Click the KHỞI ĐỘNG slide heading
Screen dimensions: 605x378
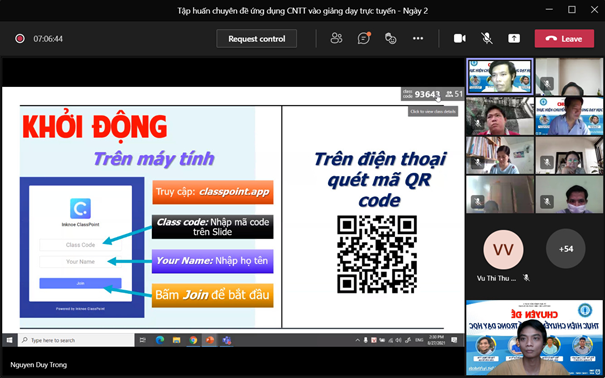(95, 127)
